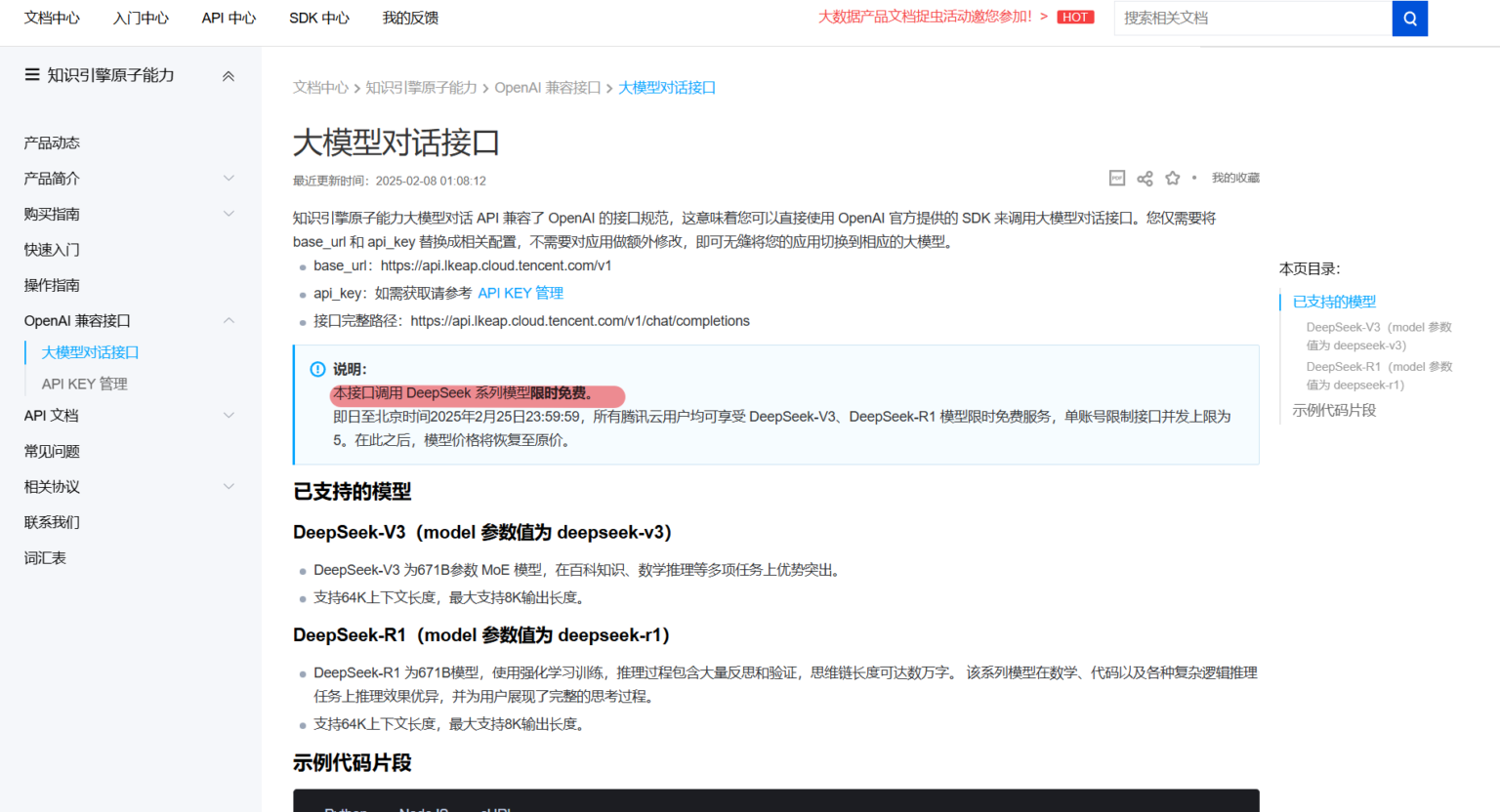1500x812 pixels.
Task: Click the 最近更新时间 2025-02-08 timestamp
Action: pyautogui.click(x=390, y=181)
